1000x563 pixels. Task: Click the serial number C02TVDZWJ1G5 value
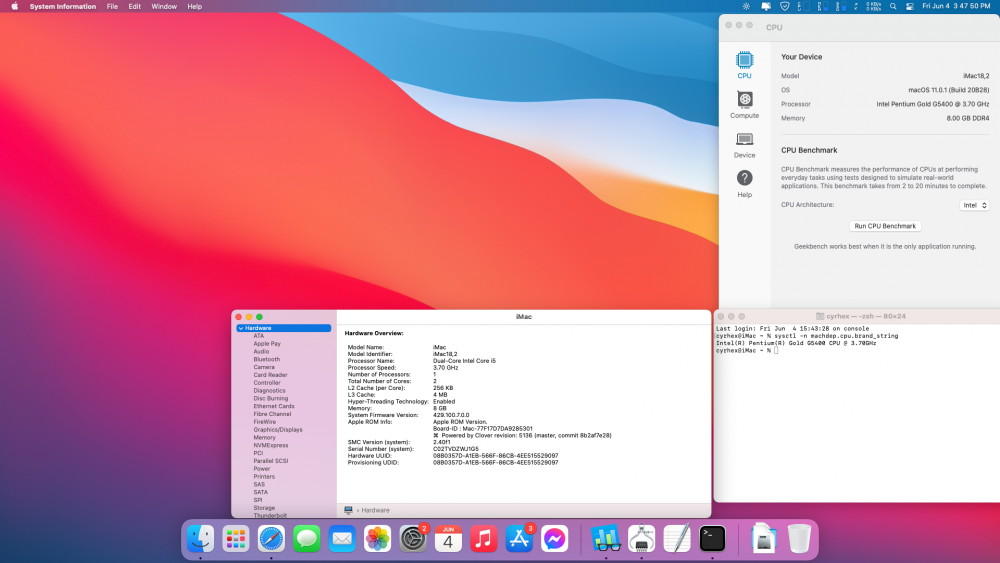pos(455,449)
